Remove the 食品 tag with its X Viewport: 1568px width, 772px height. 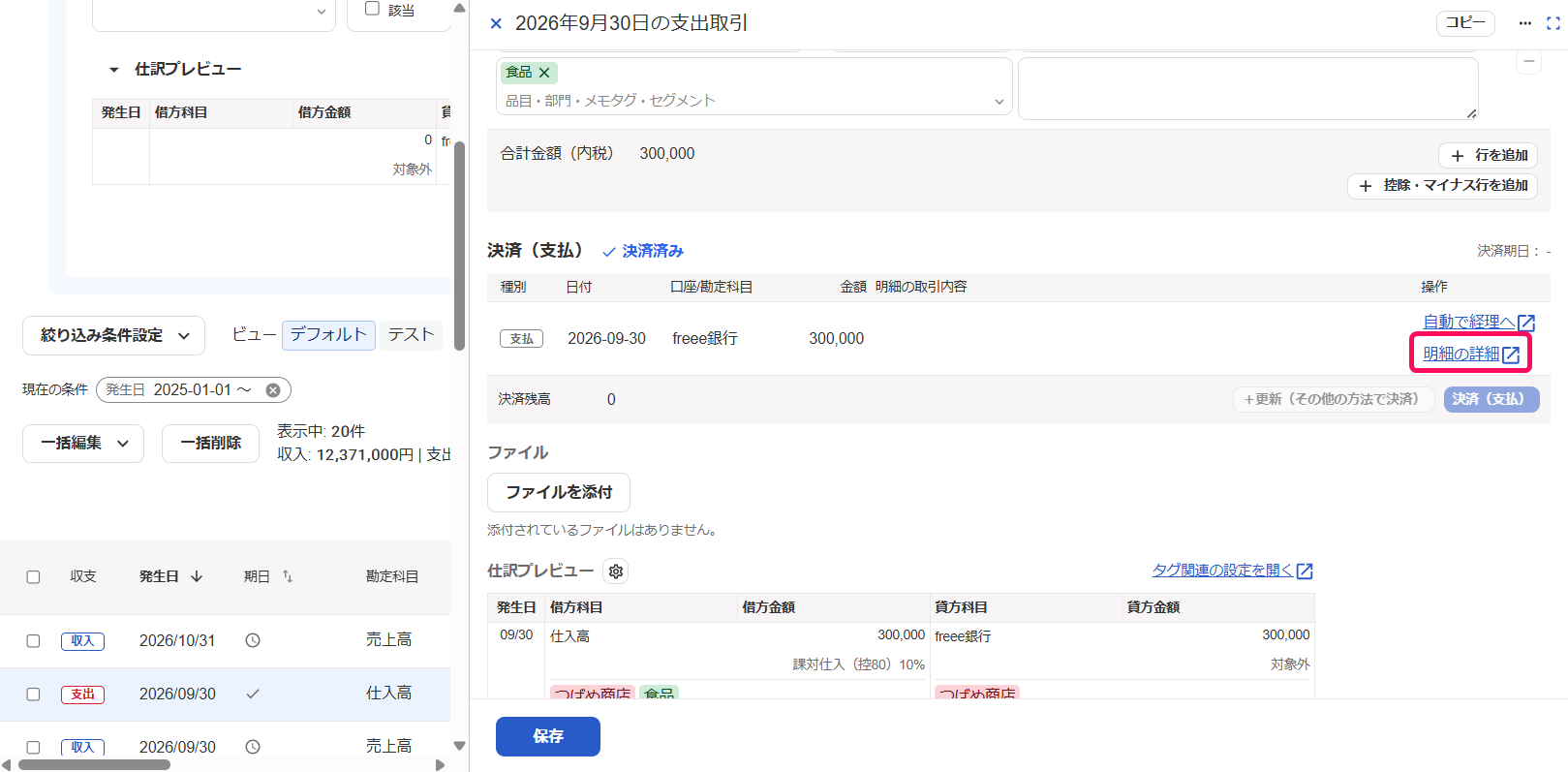click(544, 73)
